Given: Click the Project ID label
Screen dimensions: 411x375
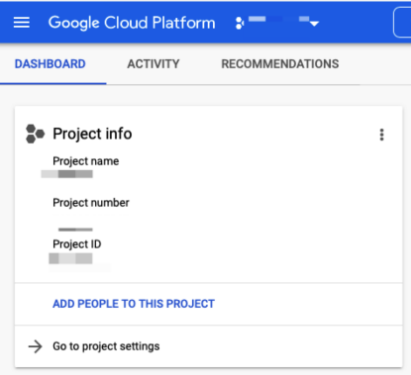Looking at the screenshot, I should pyautogui.click(x=77, y=244).
